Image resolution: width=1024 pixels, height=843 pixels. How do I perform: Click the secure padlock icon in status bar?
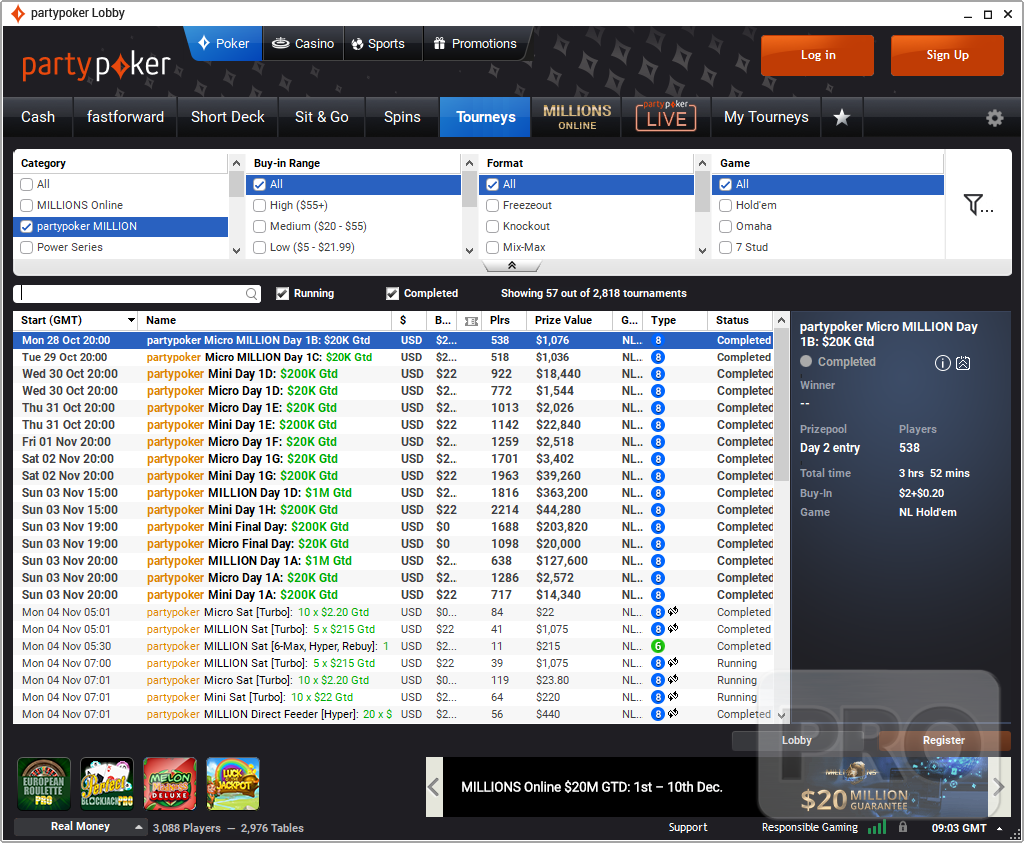(x=903, y=827)
